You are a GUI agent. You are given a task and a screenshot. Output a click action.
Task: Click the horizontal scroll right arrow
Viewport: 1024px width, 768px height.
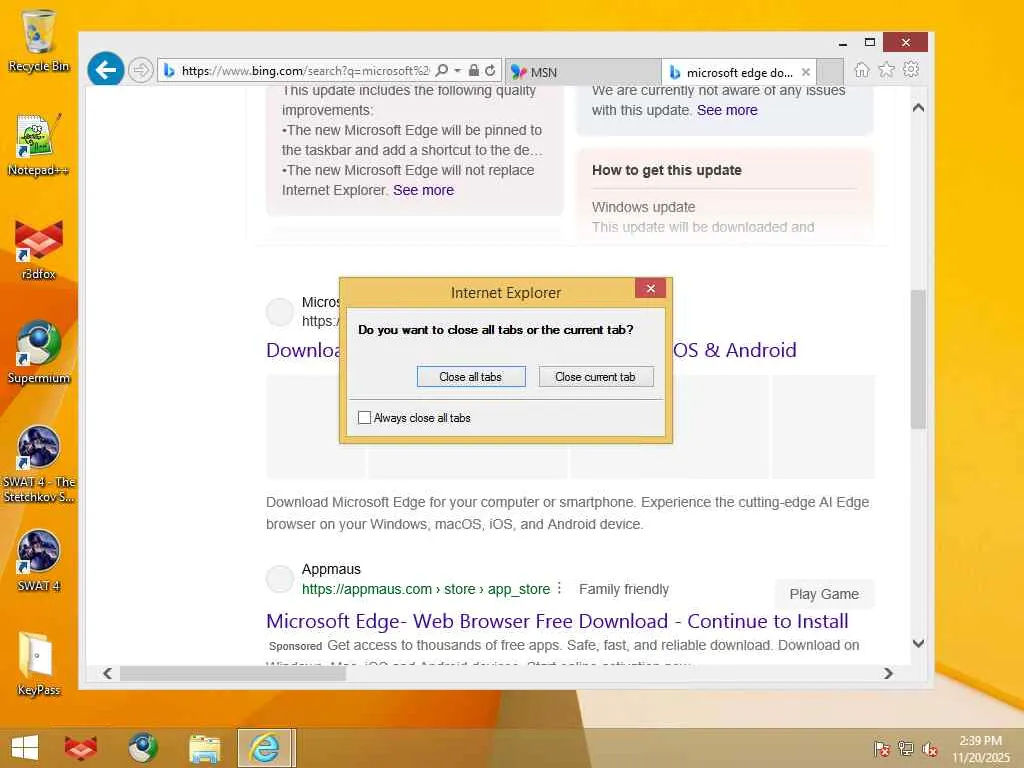coord(888,673)
